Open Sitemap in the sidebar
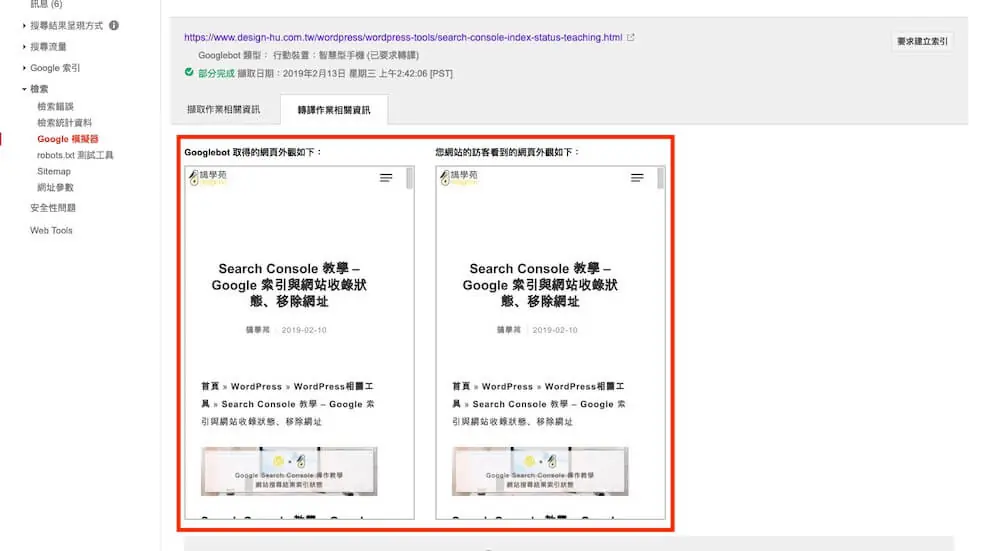 [x=54, y=171]
